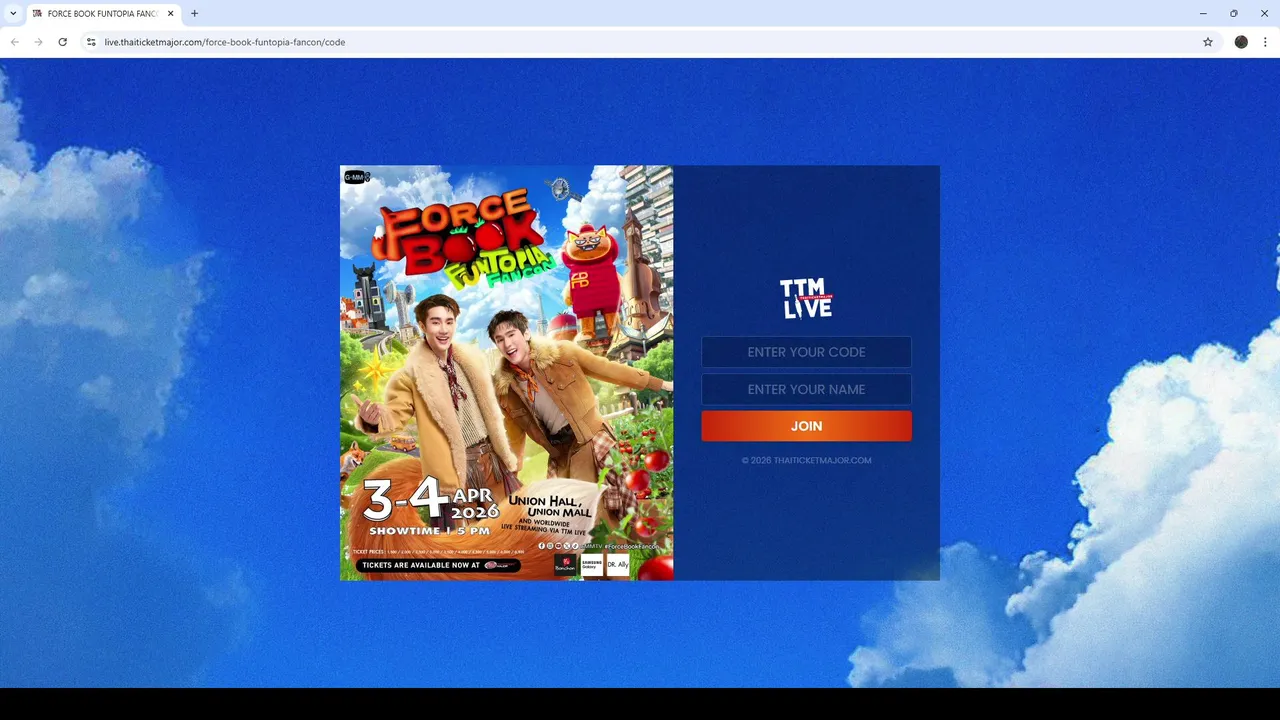Open a new tab with plus button
The image size is (1280, 720).
point(194,14)
